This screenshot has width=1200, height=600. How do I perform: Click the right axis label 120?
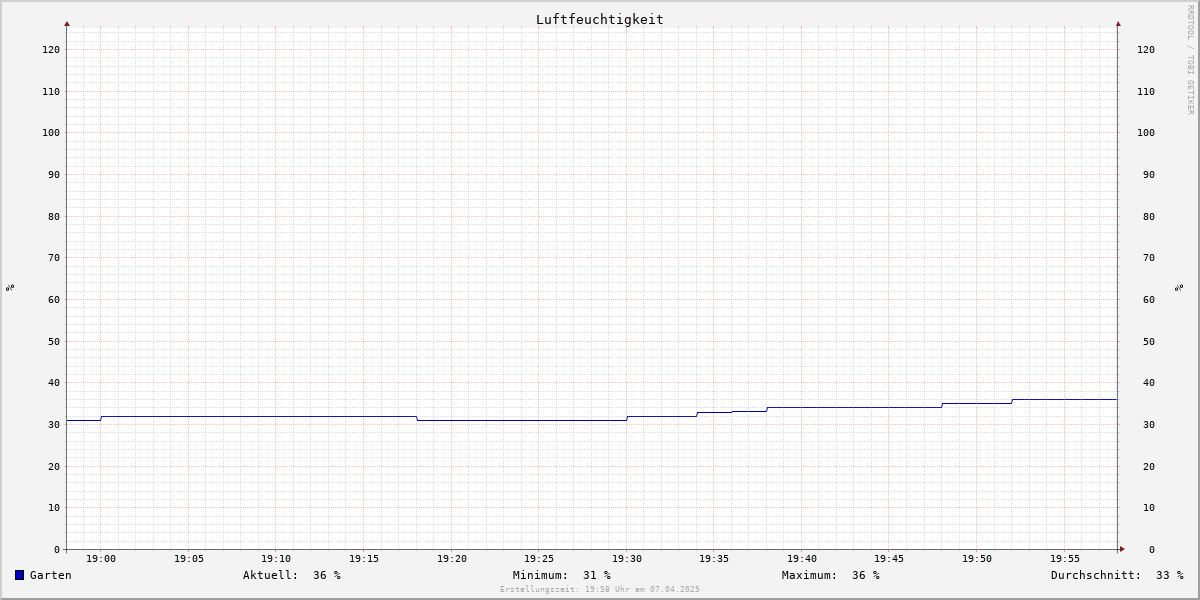coord(1146,49)
